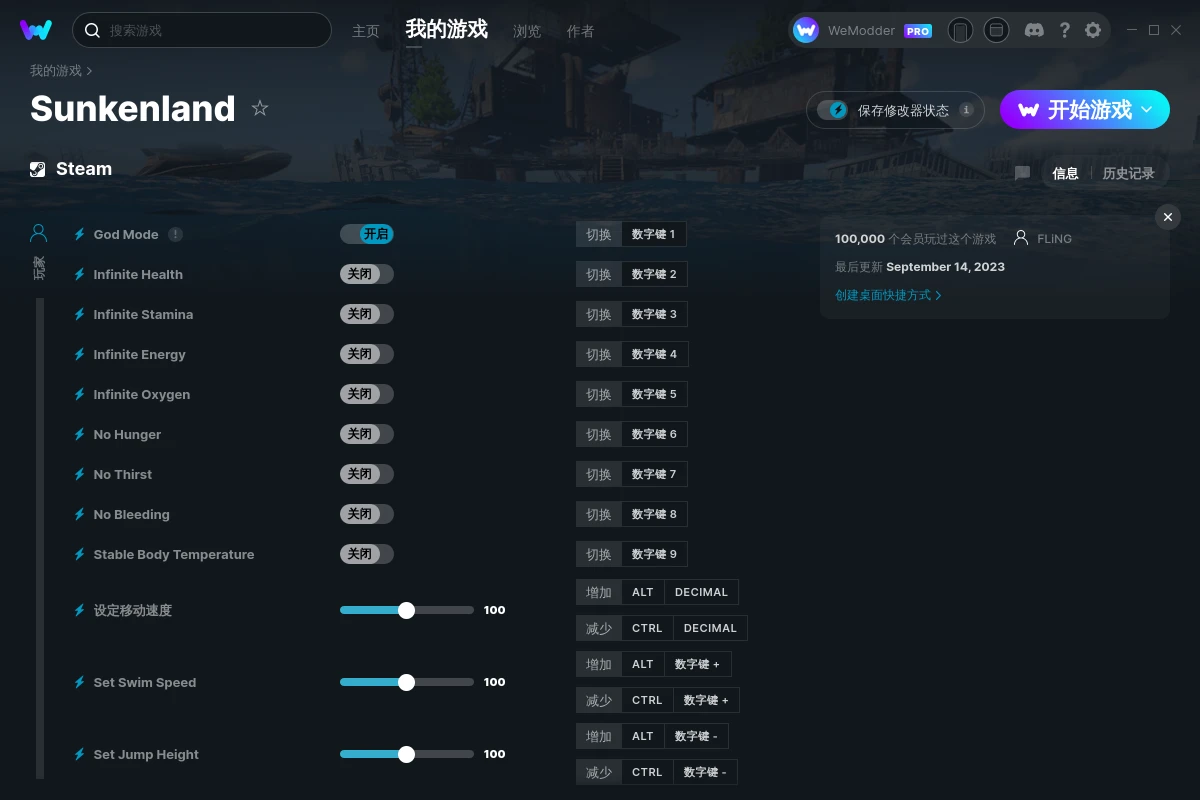This screenshot has height=800, width=1200.
Task: Switch to the History tab
Action: point(1128,173)
